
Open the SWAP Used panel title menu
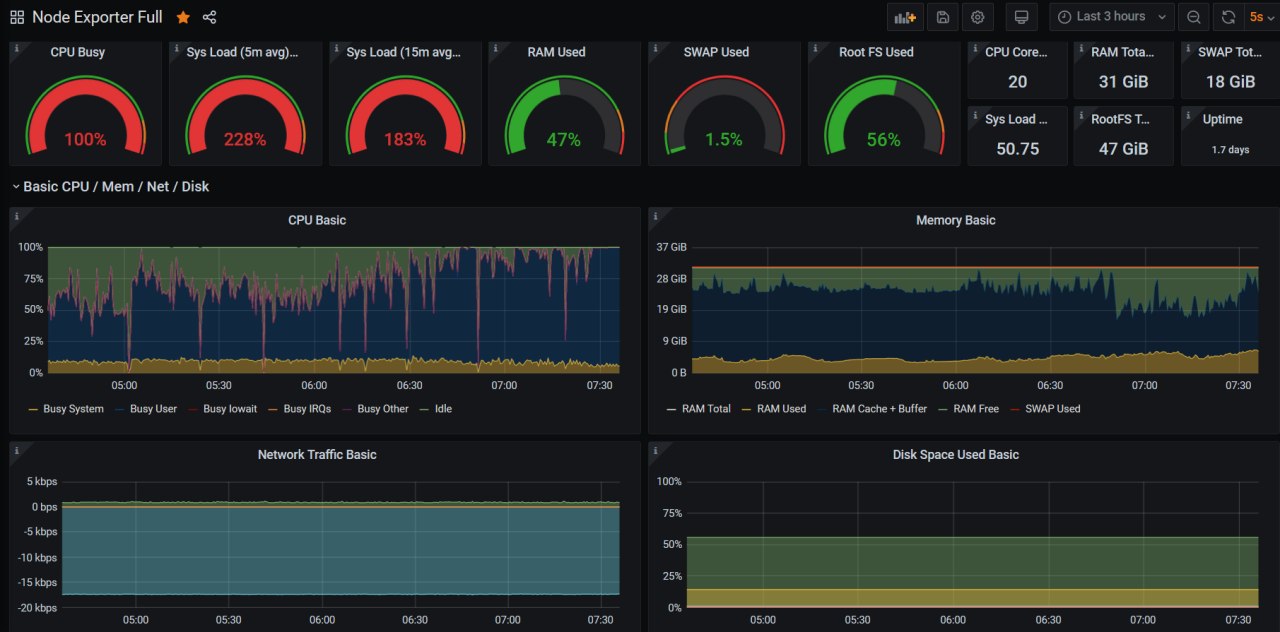point(716,52)
